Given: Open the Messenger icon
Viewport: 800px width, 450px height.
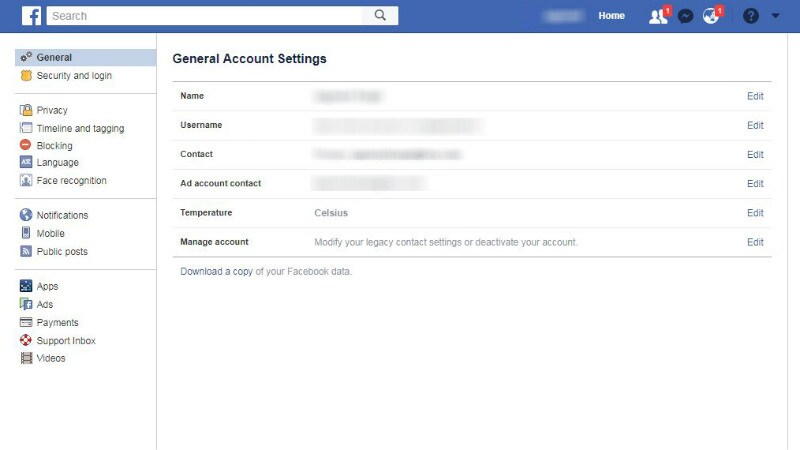Looking at the screenshot, I should point(685,16).
